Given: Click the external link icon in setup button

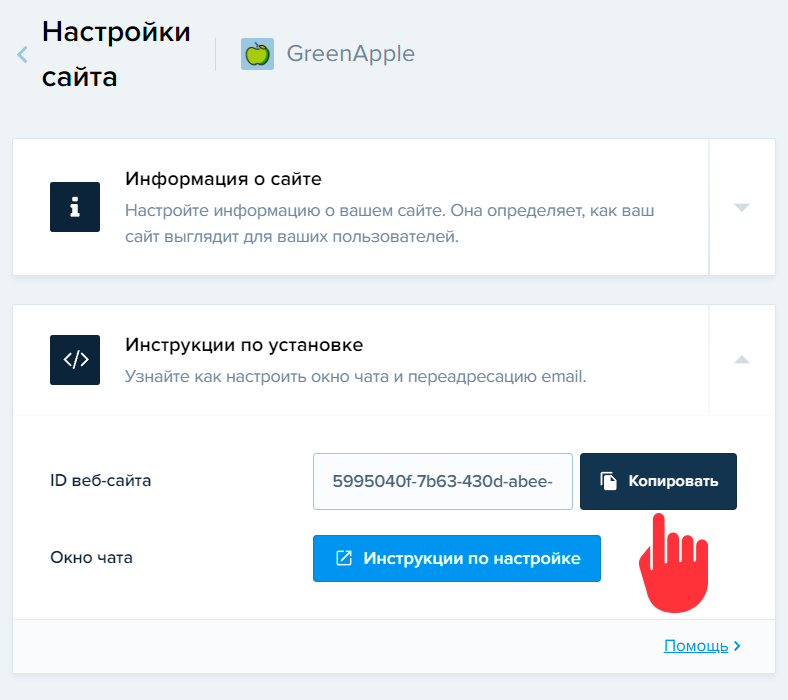Looking at the screenshot, I should pos(344,558).
